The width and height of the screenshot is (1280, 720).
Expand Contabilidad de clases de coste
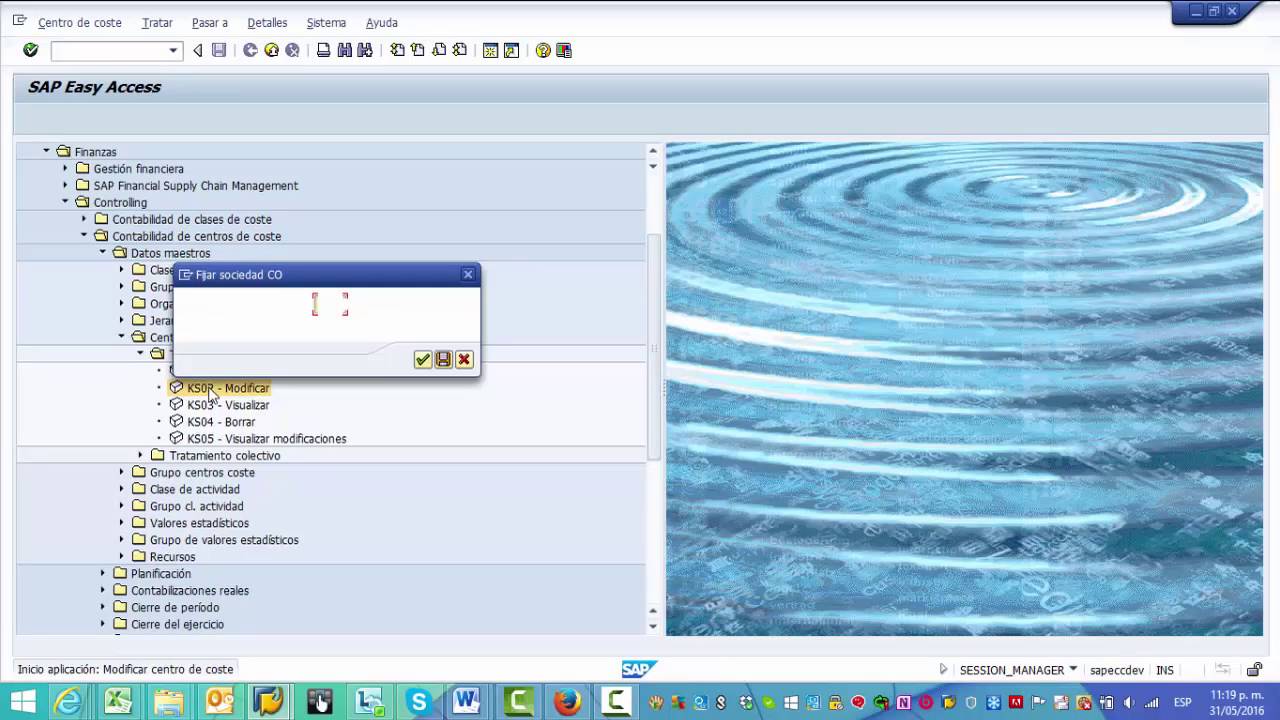(84, 219)
